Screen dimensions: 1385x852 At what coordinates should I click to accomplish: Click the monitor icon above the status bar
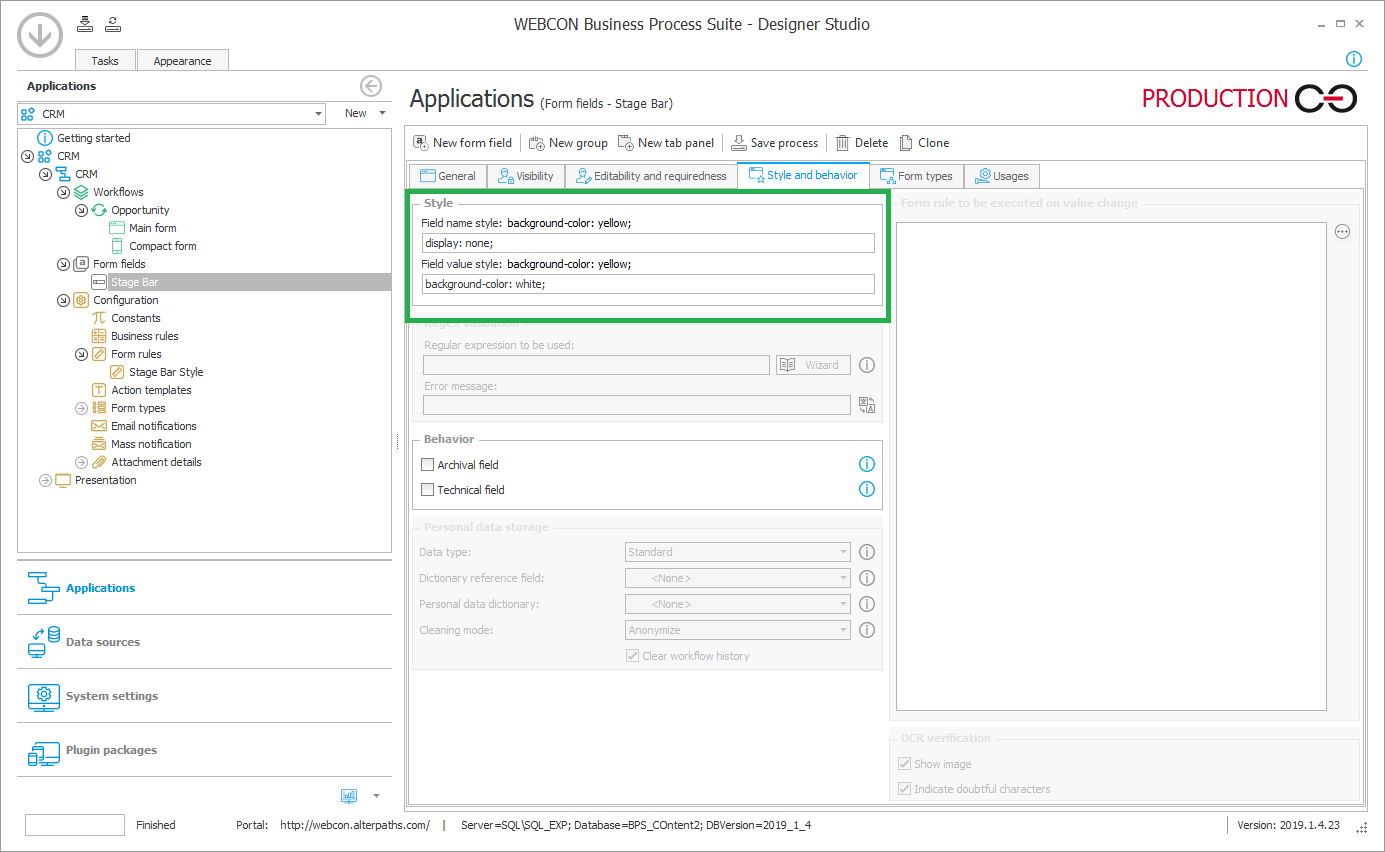pyautogui.click(x=349, y=796)
